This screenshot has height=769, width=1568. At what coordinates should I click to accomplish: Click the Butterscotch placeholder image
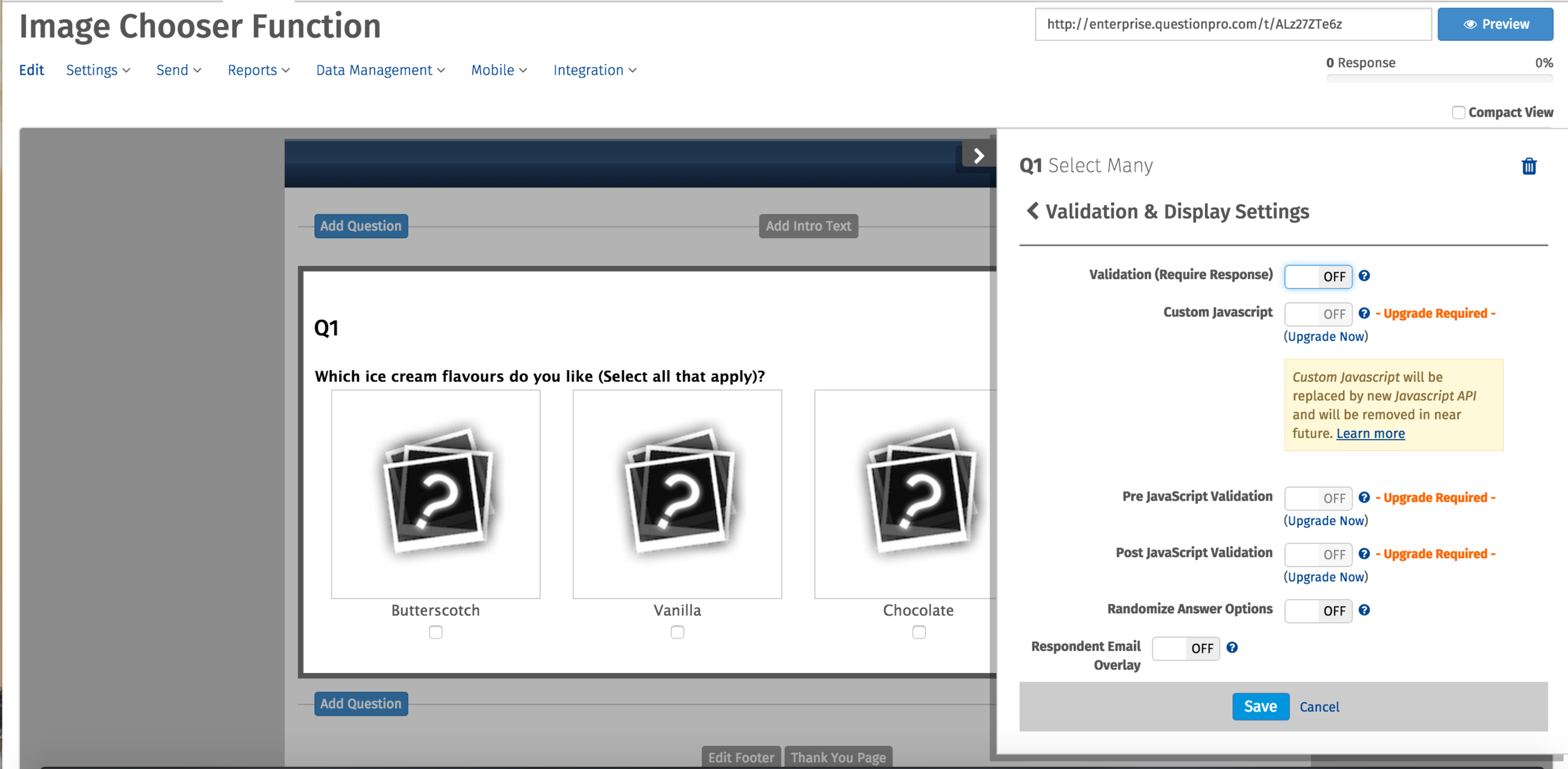coord(436,494)
